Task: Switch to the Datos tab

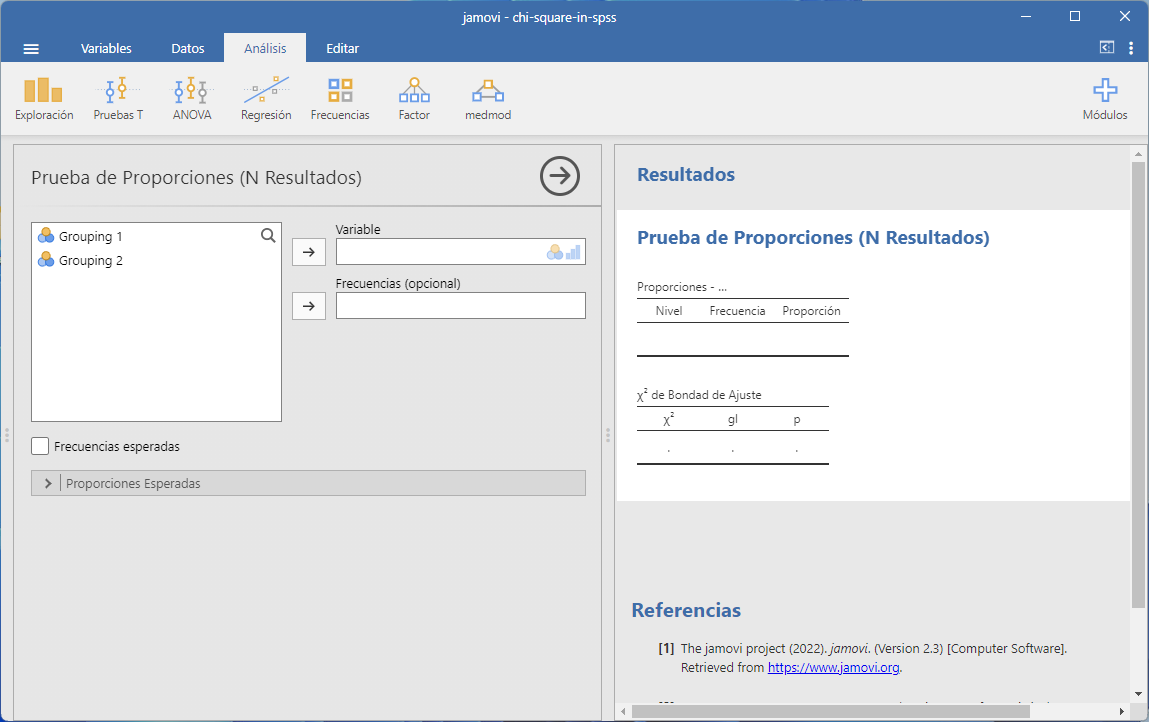Action: tap(188, 48)
